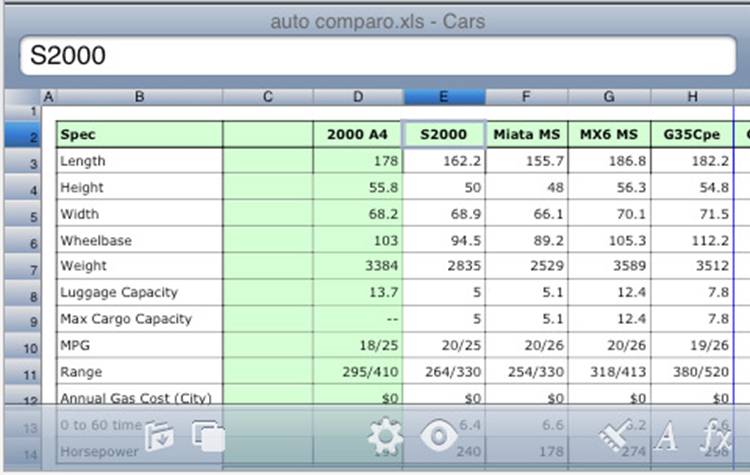This screenshot has width=750, height=475.
Task: Select column H header
Action: point(692,97)
